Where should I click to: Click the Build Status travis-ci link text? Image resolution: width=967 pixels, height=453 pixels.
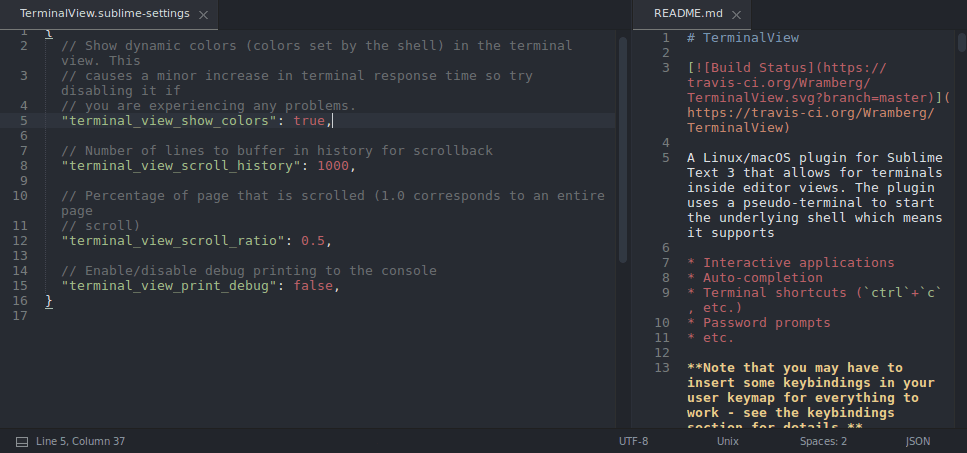click(x=818, y=98)
